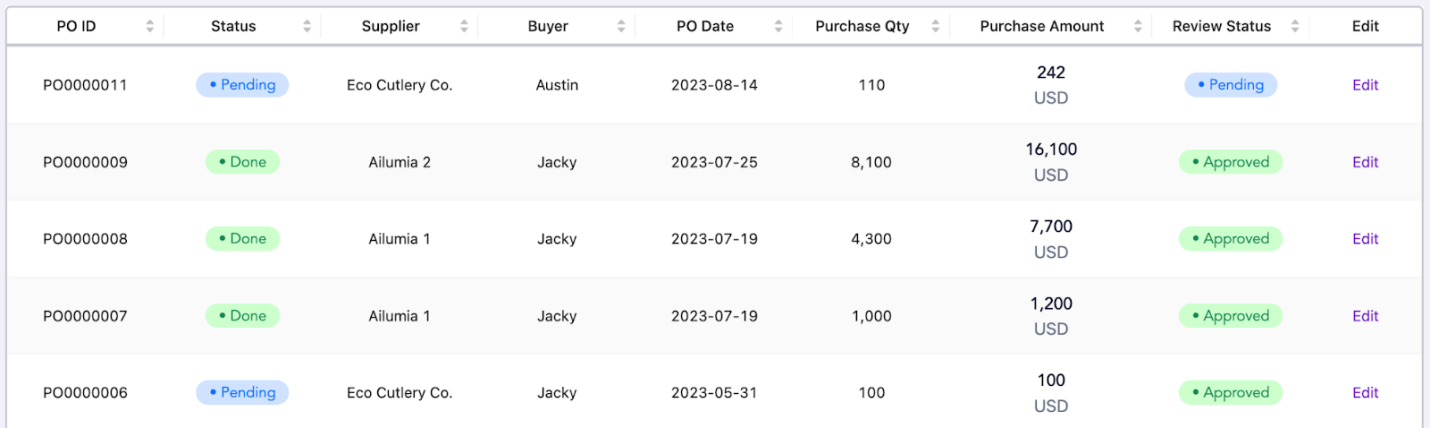Click the Edit column header
1430x428 pixels.
[1365, 27]
